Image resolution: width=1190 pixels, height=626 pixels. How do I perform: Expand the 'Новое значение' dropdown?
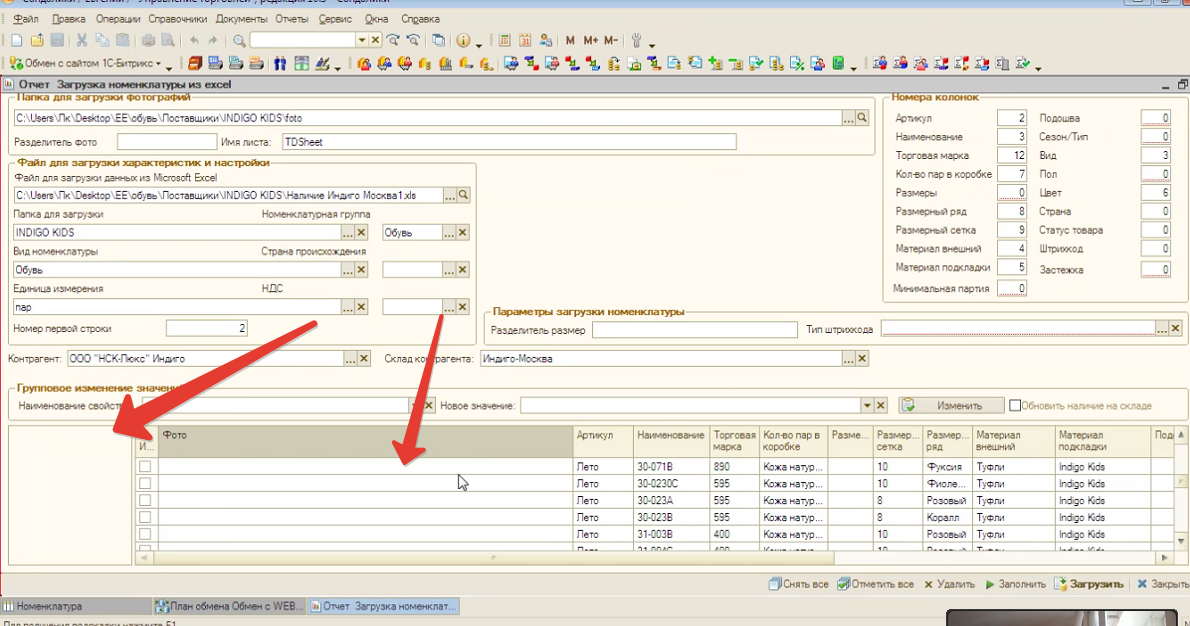866,406
